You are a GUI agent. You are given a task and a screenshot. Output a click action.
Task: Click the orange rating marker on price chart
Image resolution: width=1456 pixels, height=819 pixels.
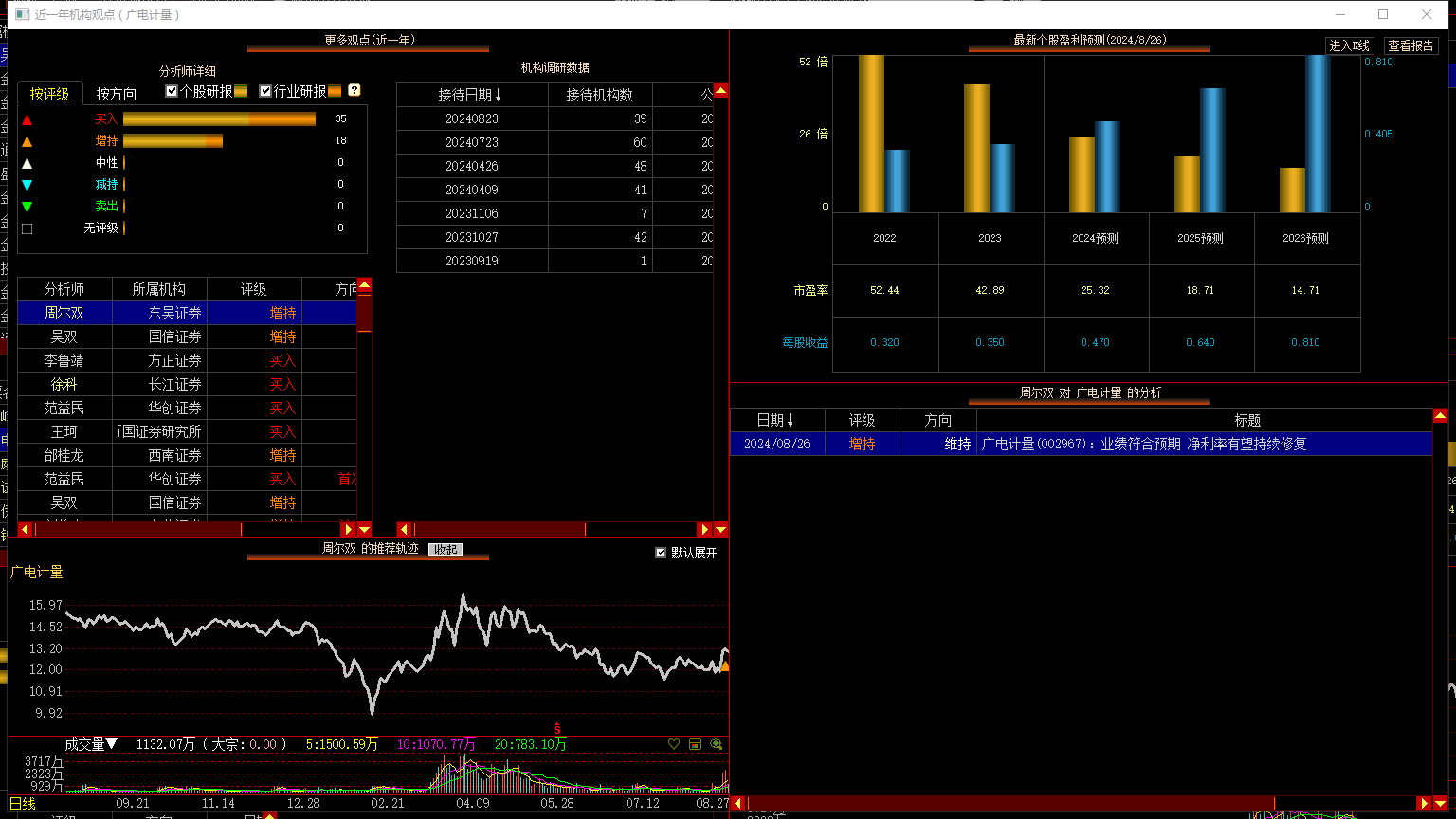pyautogui.click(x=725, y=666)
